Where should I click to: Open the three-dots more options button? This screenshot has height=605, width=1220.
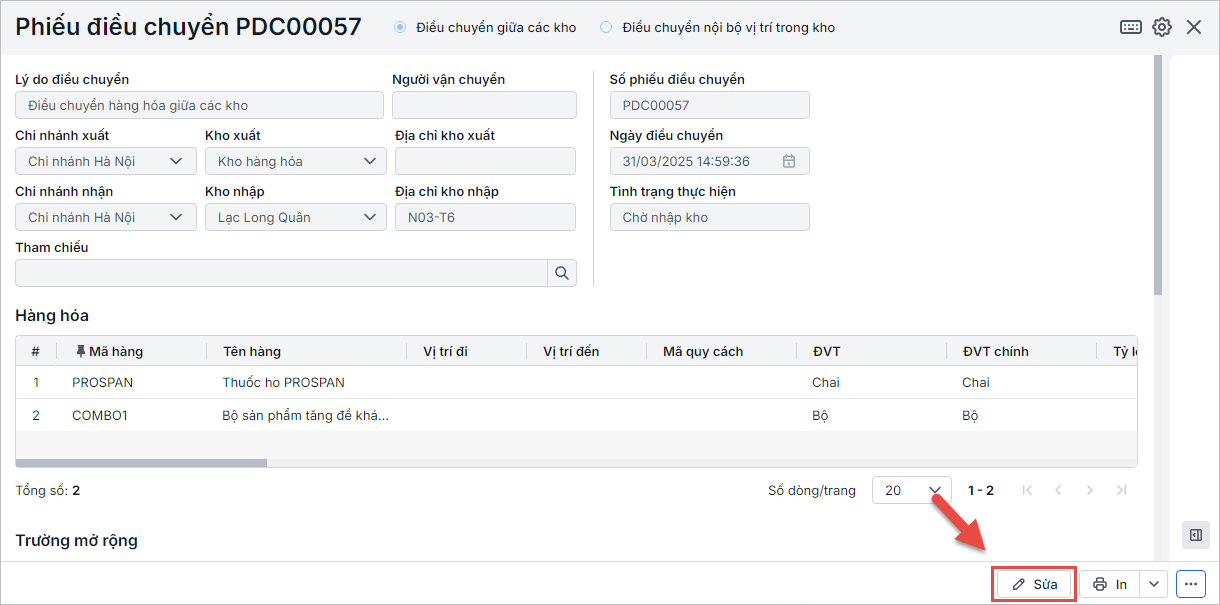pos(1190,584)
